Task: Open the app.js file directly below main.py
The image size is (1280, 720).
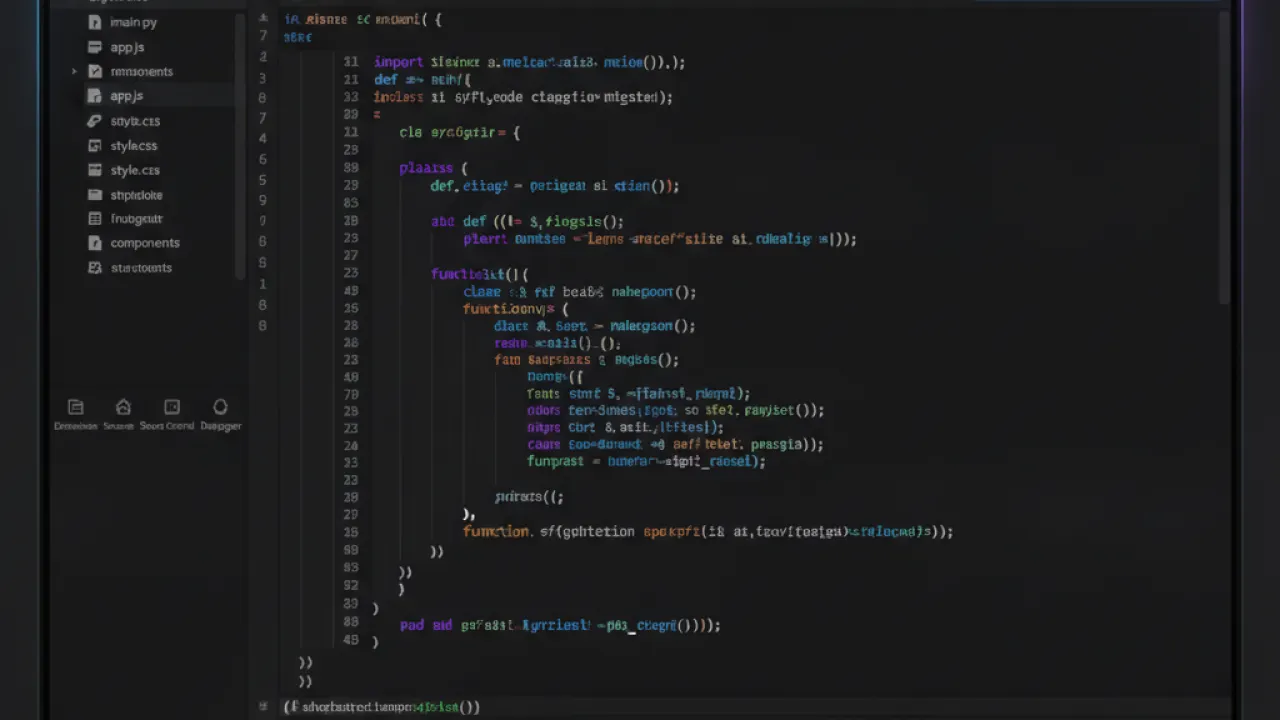Action: (x=127, y=47)
